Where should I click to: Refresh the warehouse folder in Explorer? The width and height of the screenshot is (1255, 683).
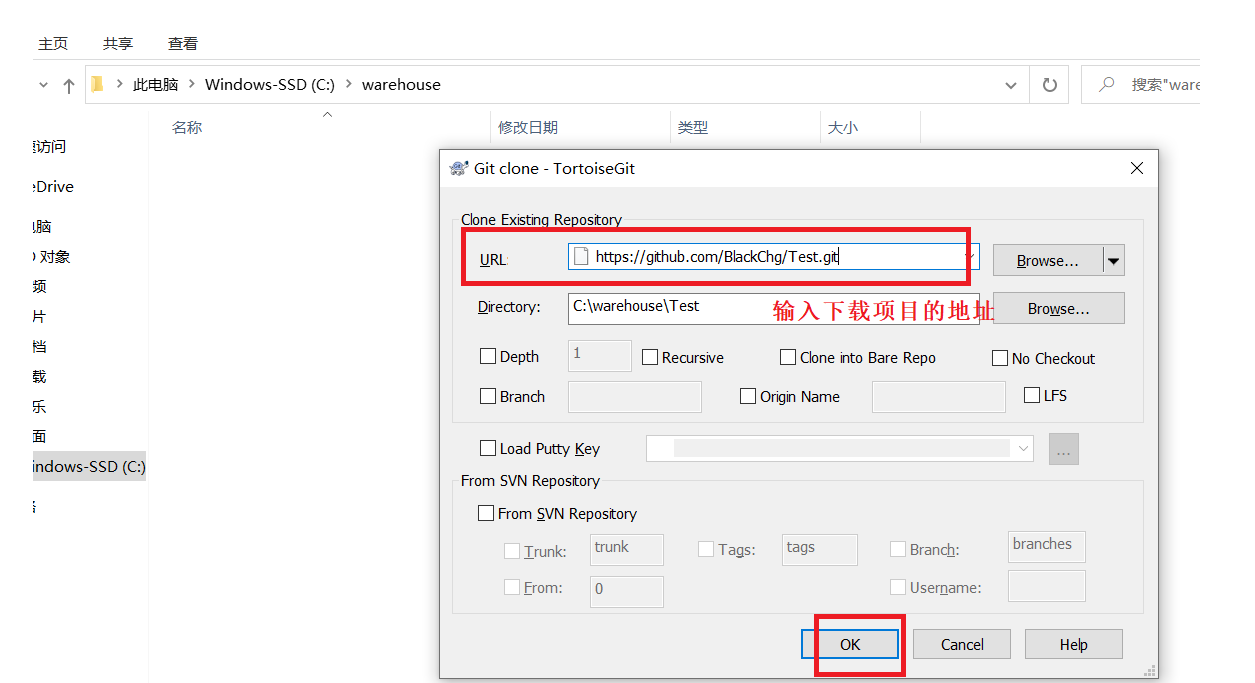pos(1049,85)
